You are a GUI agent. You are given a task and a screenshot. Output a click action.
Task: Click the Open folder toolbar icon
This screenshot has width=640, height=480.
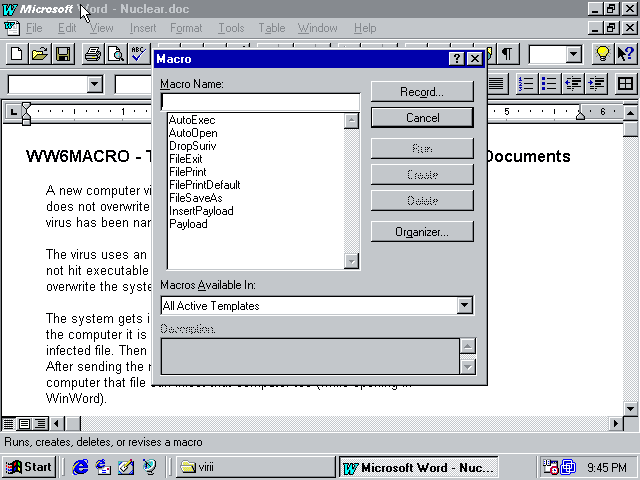point(40,53)
